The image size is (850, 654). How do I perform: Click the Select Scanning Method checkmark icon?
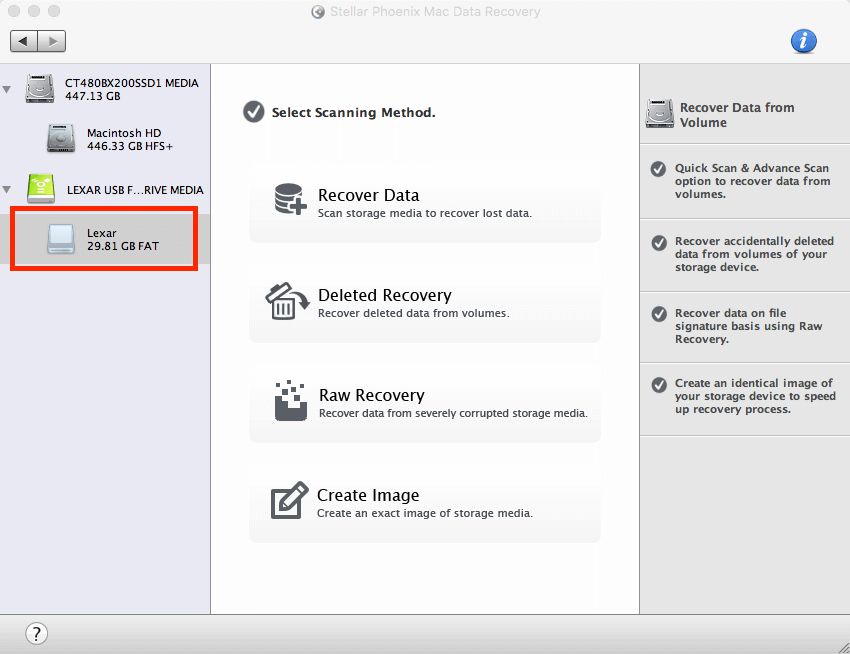tap(254, 112)
